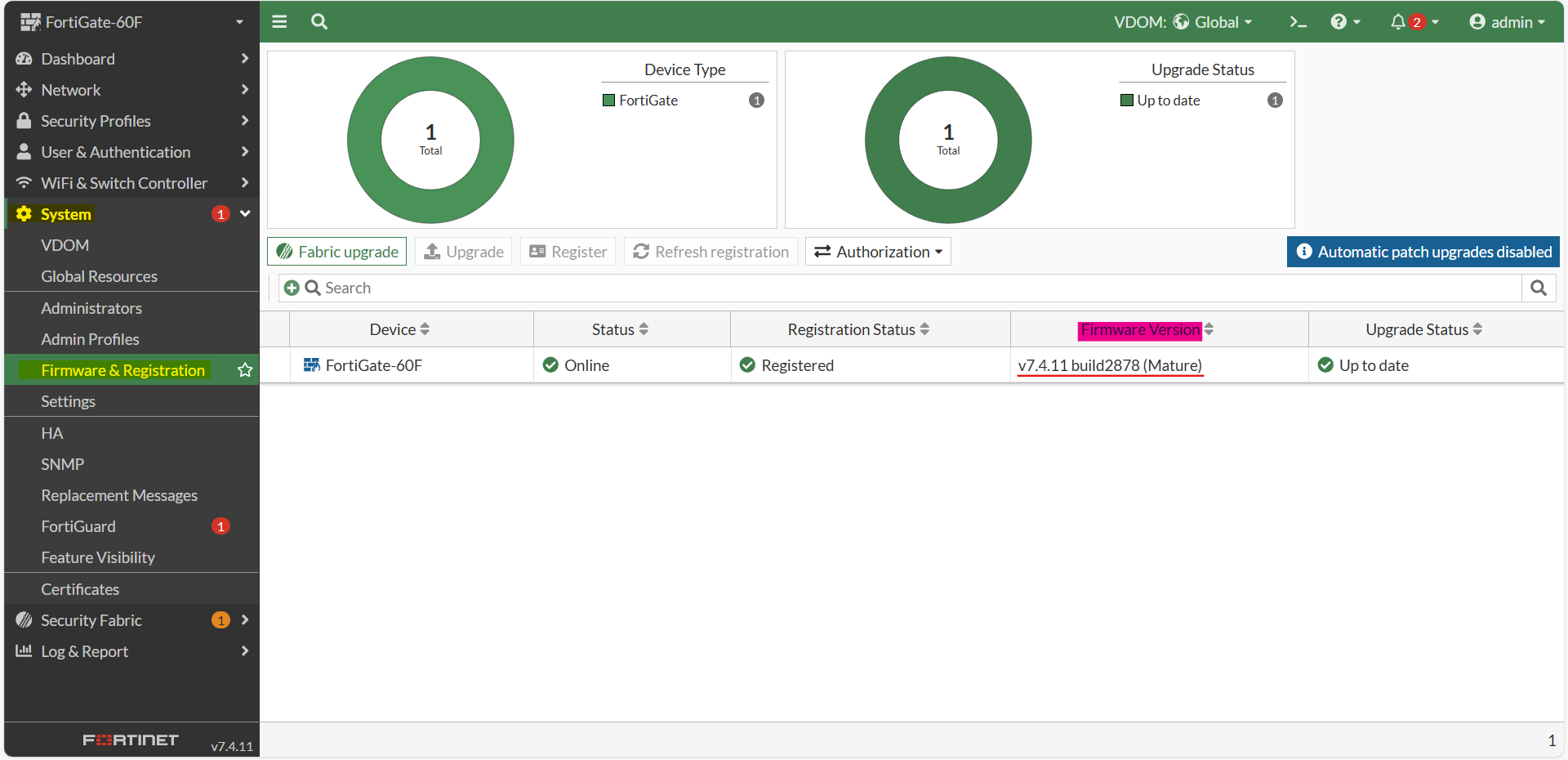Click the WiFi & Switch Controller wifi icon
This screenshot has width=1568, height=760.
[24, 183]
